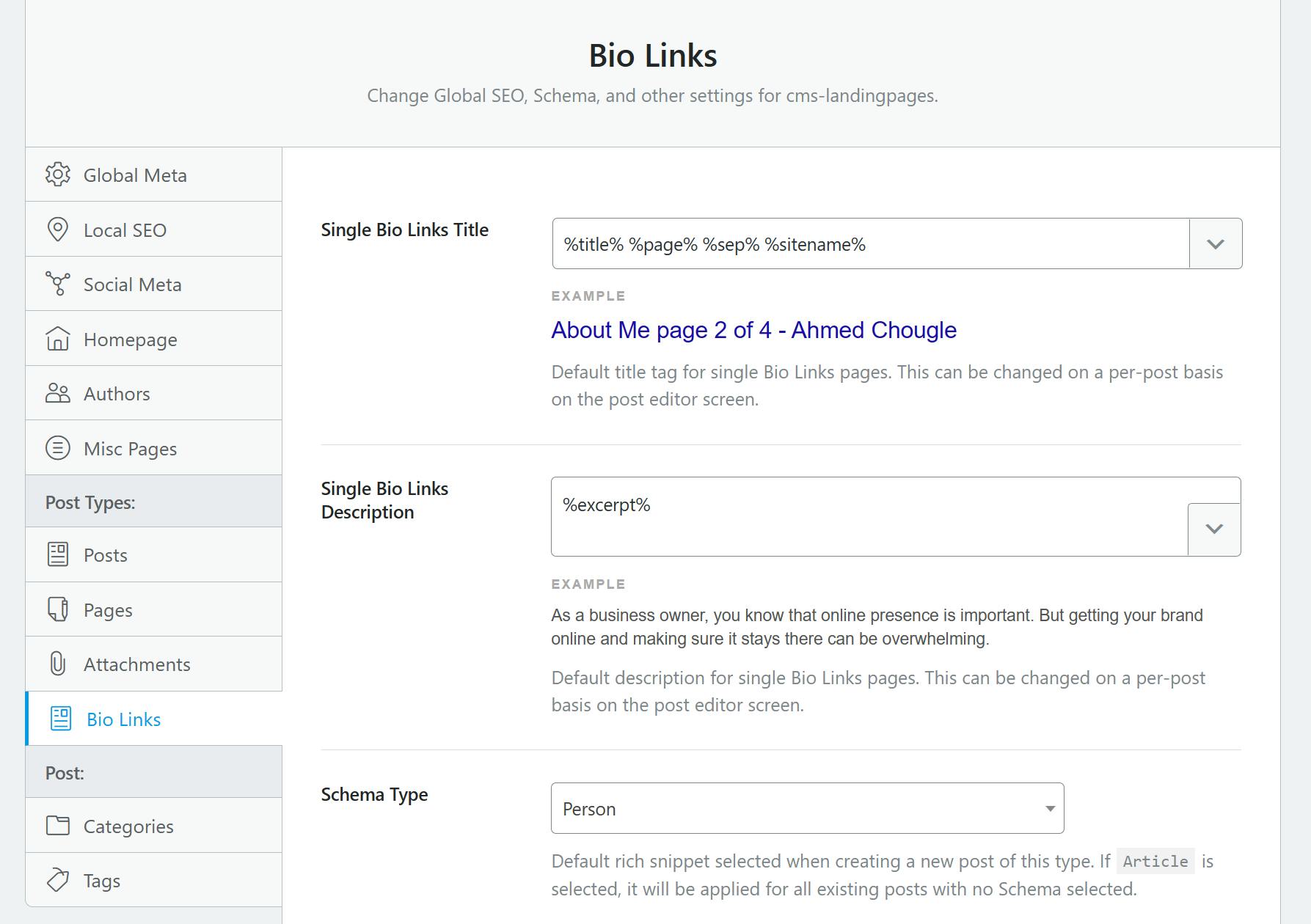Click into Single Bio Links Title field

coord(871,243)
